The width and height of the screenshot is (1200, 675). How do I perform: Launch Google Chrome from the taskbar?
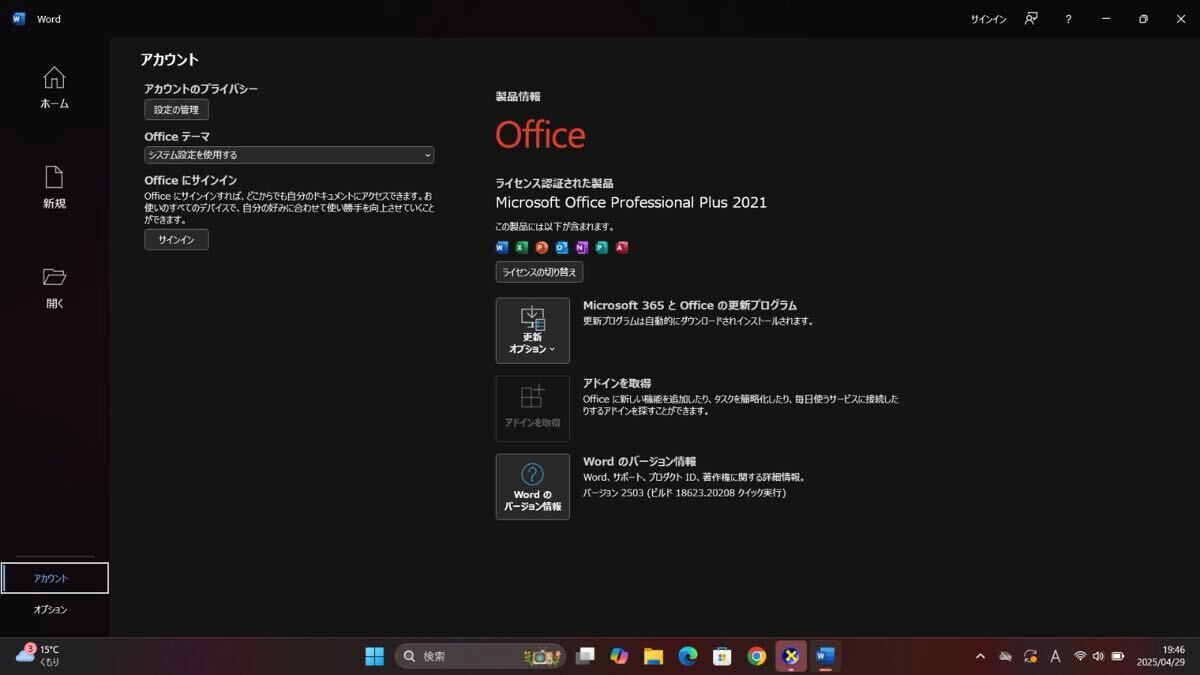pos(757,656)
